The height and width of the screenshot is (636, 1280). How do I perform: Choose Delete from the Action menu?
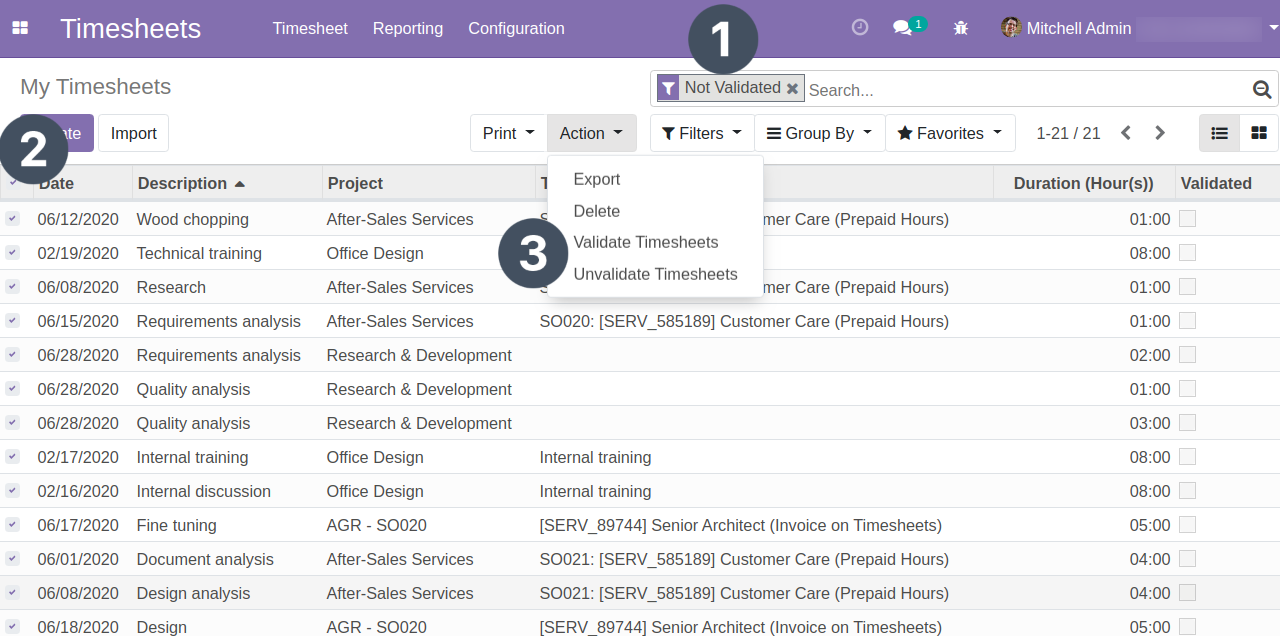[x=597, y=211]
